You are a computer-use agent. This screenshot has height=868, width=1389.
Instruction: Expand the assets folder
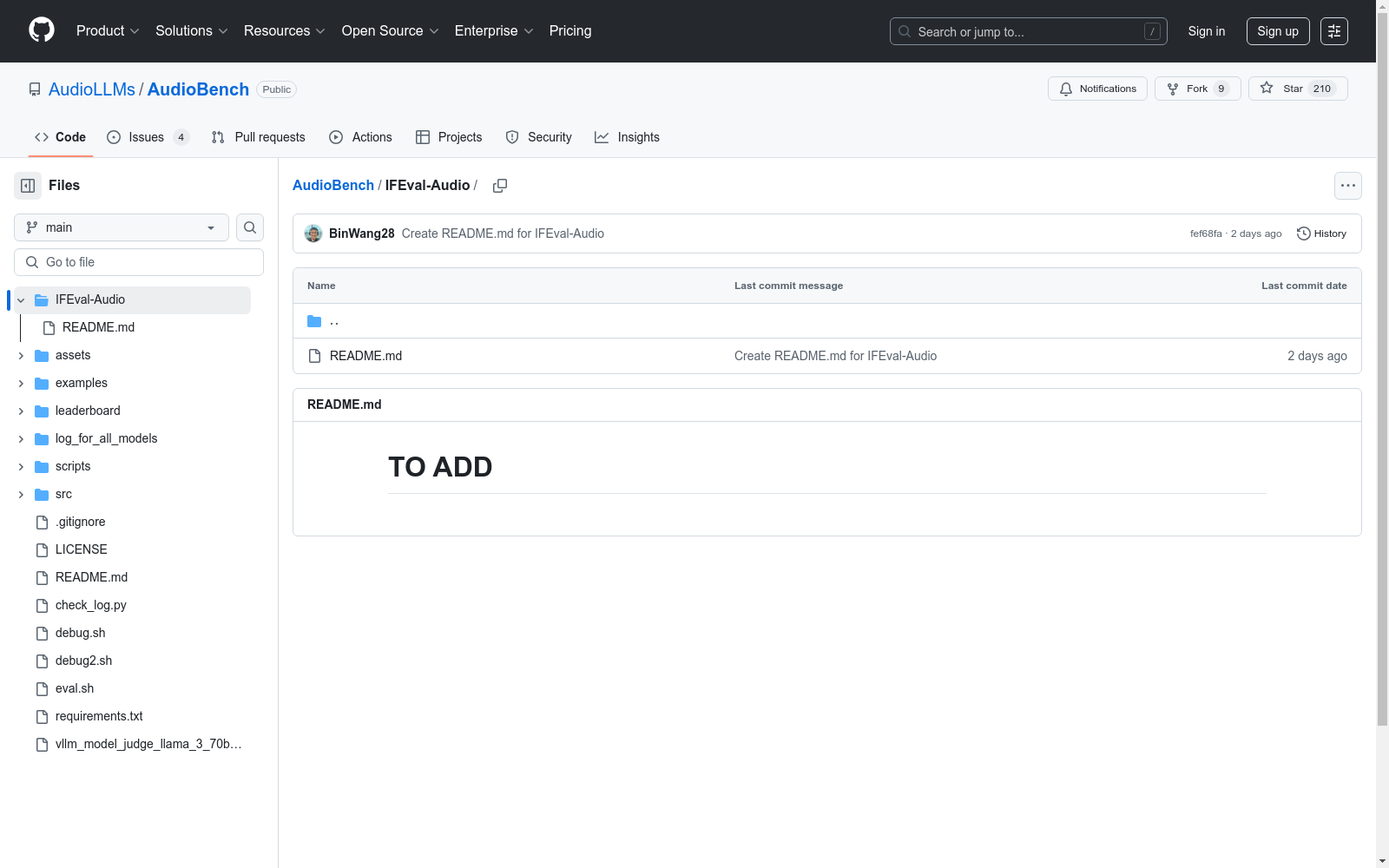click(x=21, y=356)
